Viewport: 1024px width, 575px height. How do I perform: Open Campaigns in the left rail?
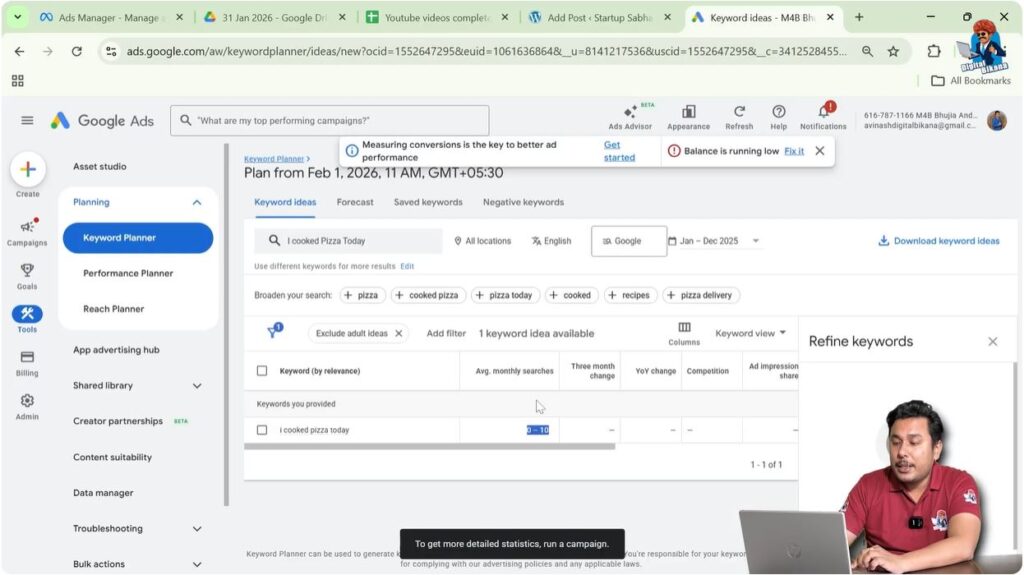click(x=27, y=232)
